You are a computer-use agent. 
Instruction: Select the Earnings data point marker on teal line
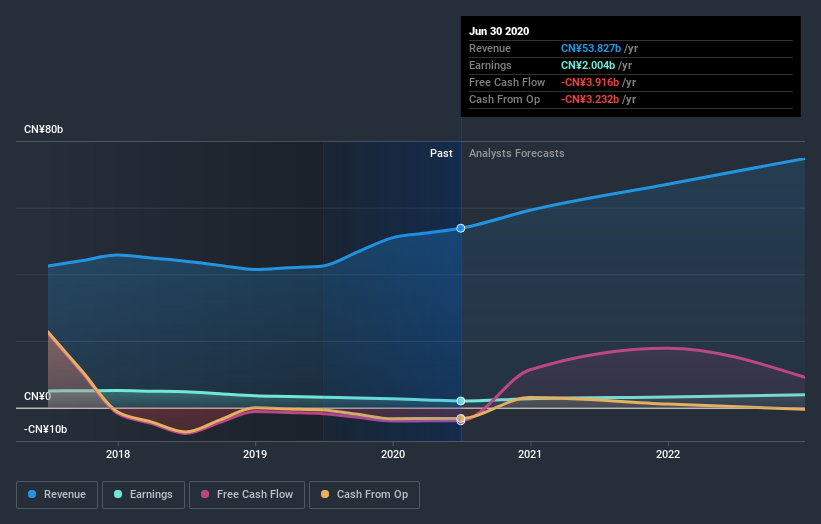coord(461,401)
